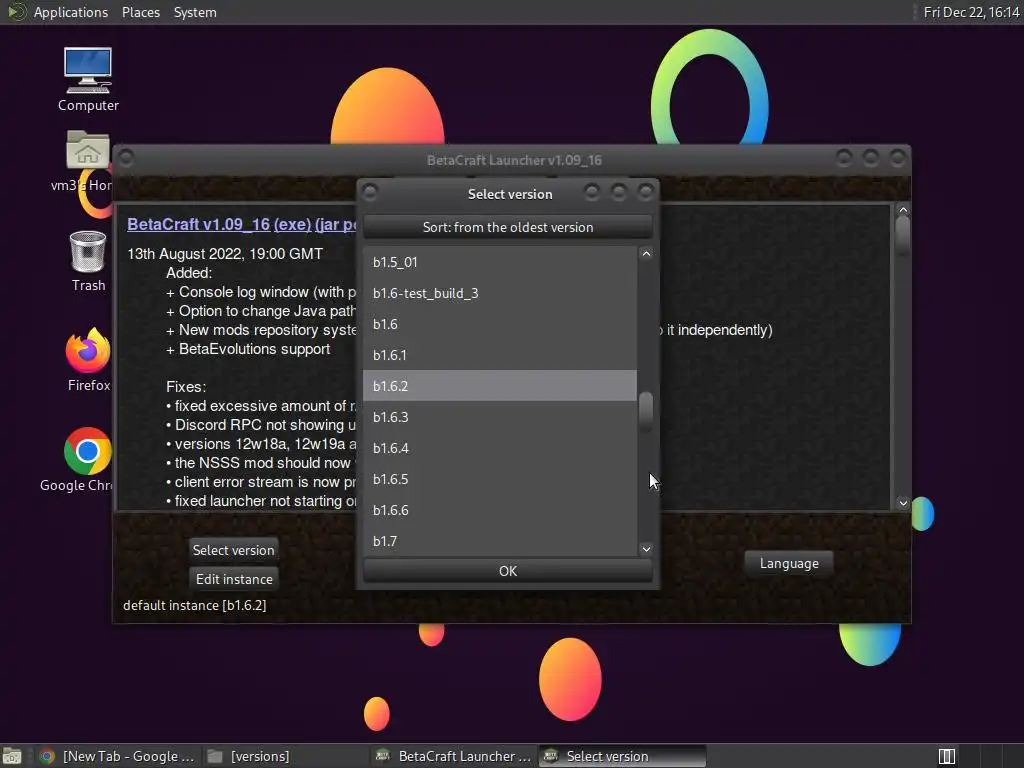The image size is (1024, 768).
Task: Switch to BetaCraft Launcher taskbar entry
Action: click(454, 756)
